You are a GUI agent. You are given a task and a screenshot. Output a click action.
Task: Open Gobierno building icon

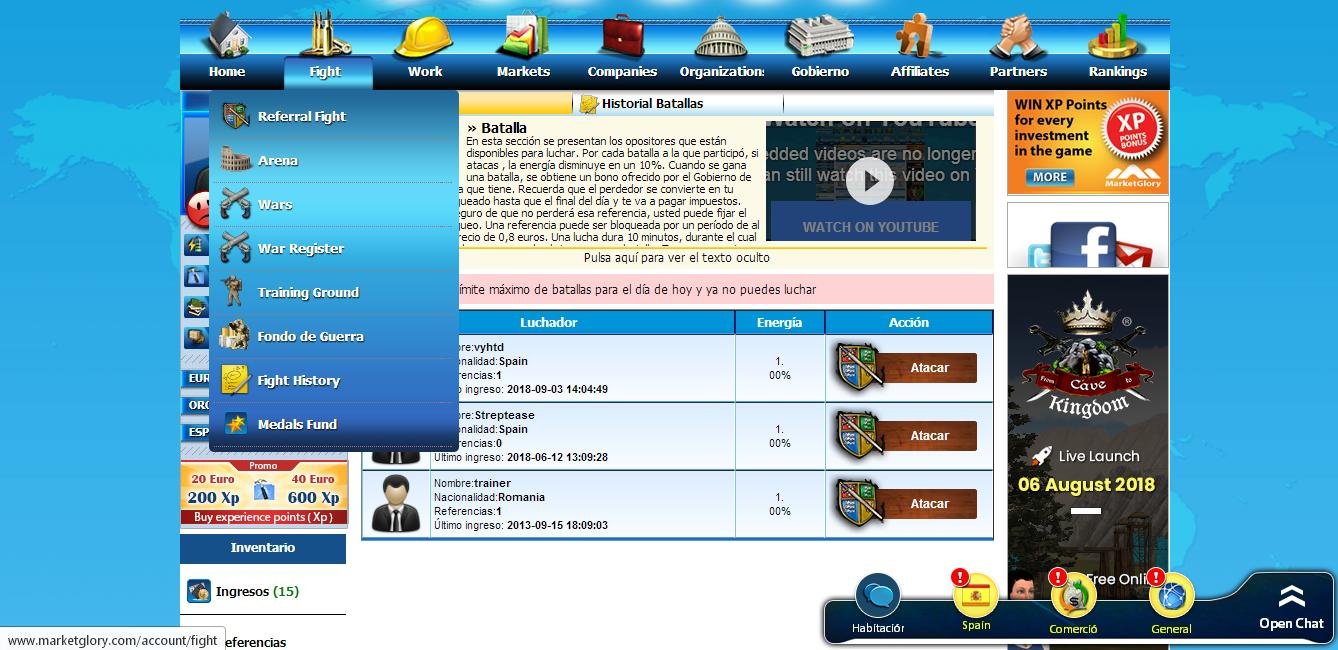pos(820,36)
